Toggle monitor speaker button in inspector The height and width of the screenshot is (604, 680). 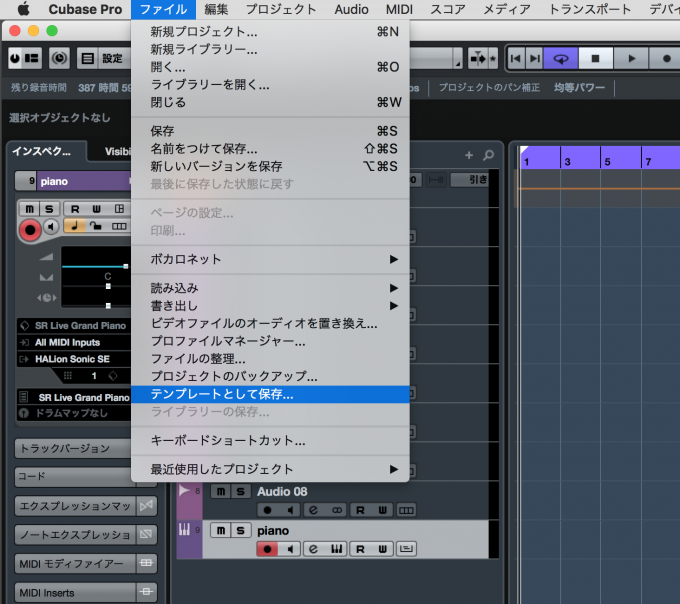(51, 226)
